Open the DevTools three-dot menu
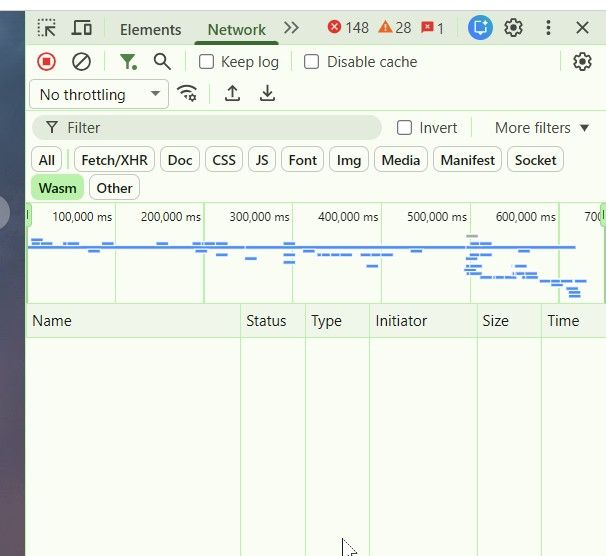 (548, 28)
